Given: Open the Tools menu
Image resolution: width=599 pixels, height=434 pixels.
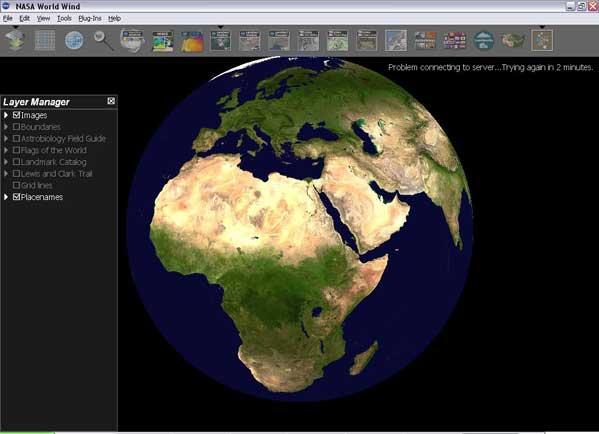Looking at the screenshot, I should [x=64, y=18].
